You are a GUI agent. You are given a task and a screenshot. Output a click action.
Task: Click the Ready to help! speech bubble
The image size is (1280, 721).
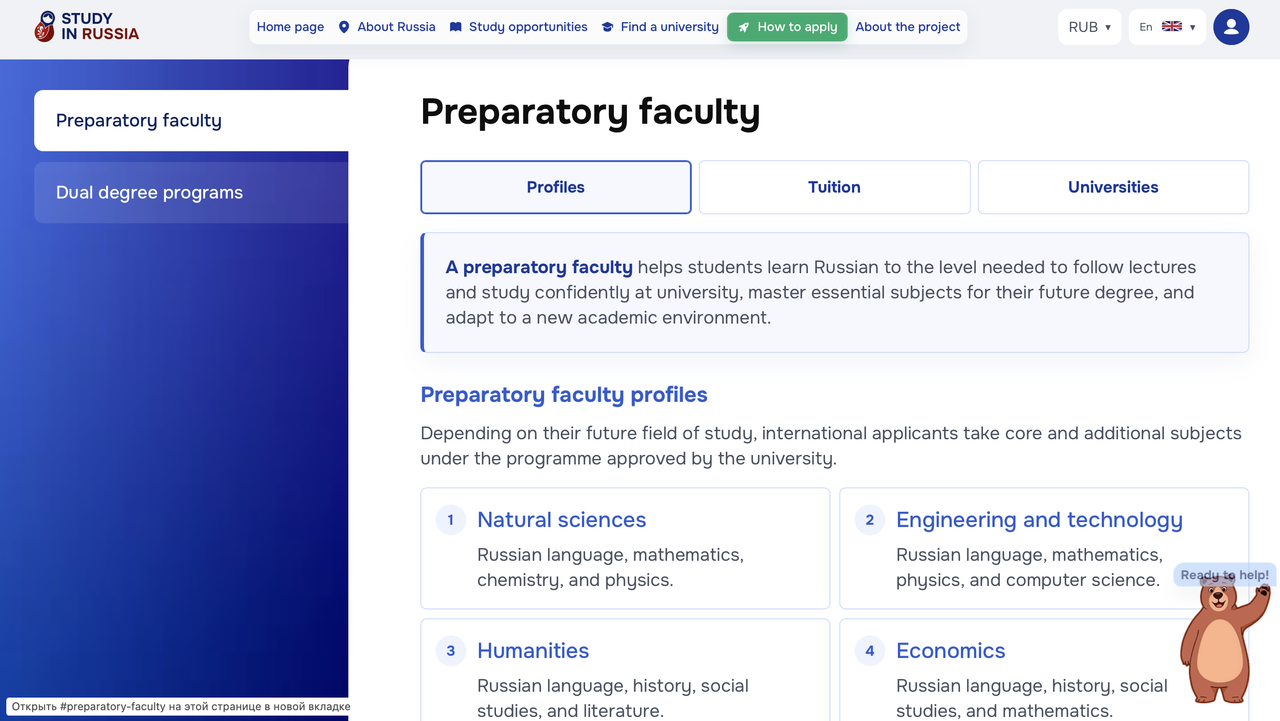pyautogui.click(x=1225, y=575)
